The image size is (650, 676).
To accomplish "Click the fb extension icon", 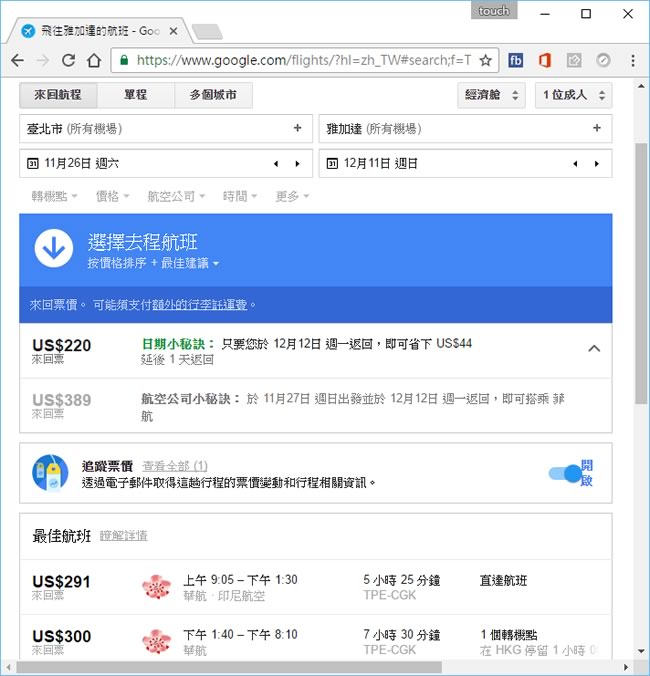I will click(516, 61).
